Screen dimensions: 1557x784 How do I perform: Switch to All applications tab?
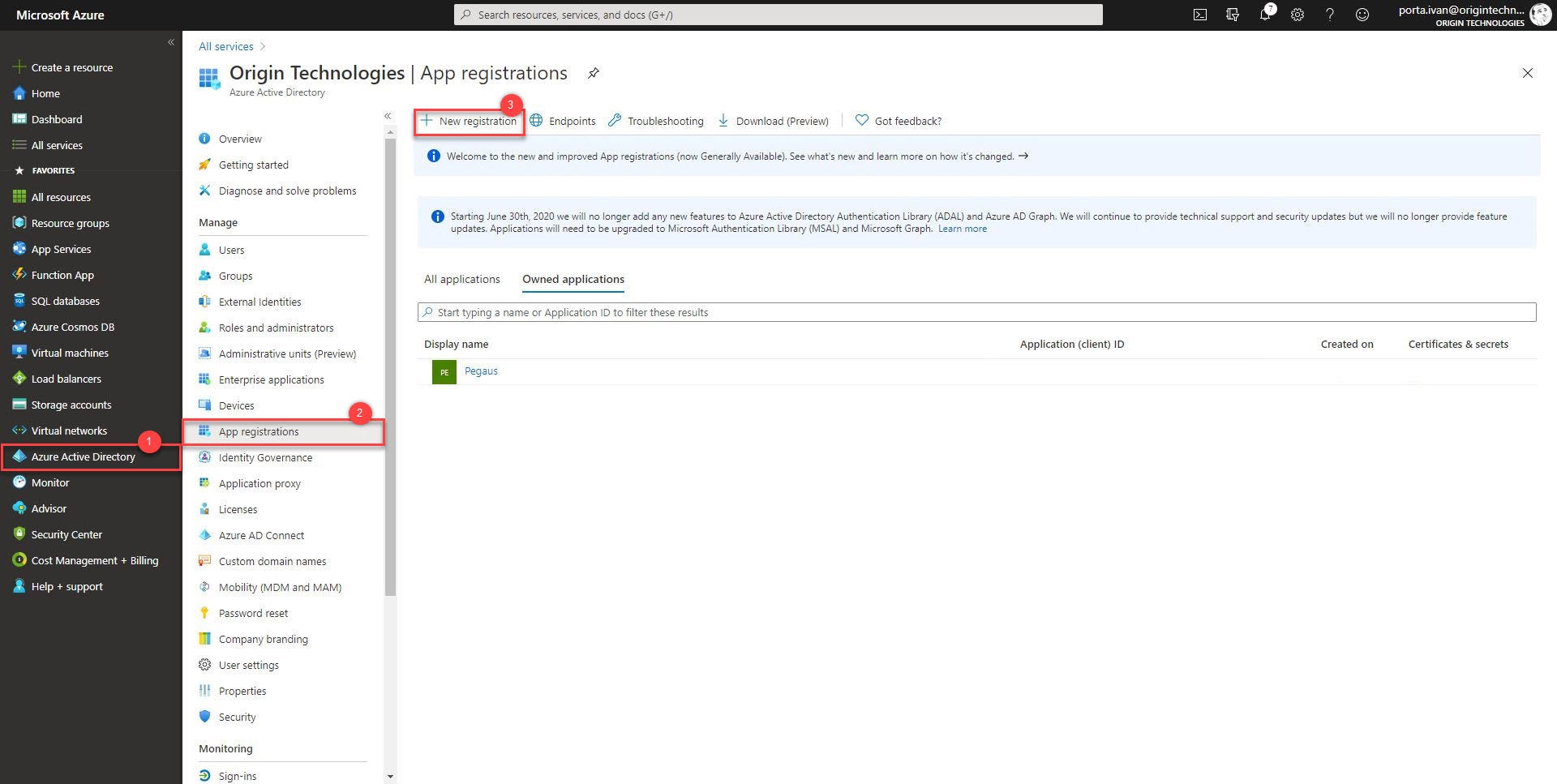(x=462, y=279)
